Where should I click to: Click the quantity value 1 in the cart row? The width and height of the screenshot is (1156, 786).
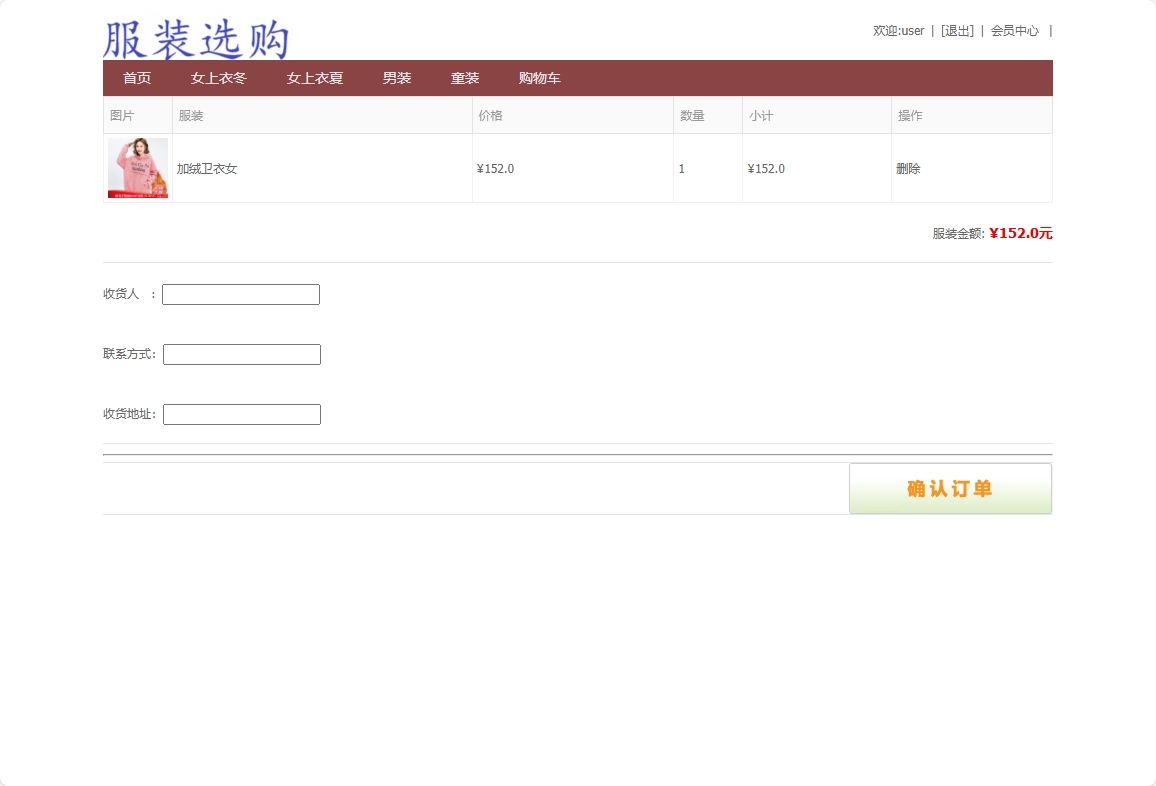(681, 168)
